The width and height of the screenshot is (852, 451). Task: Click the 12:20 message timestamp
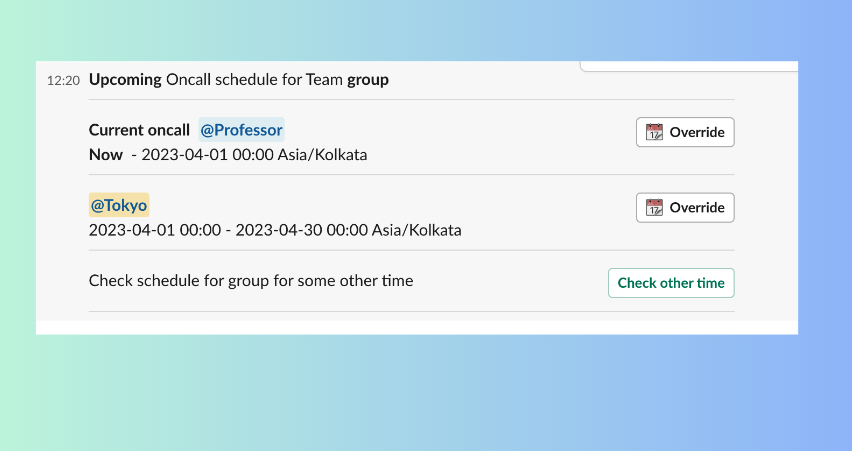(63, 80)
